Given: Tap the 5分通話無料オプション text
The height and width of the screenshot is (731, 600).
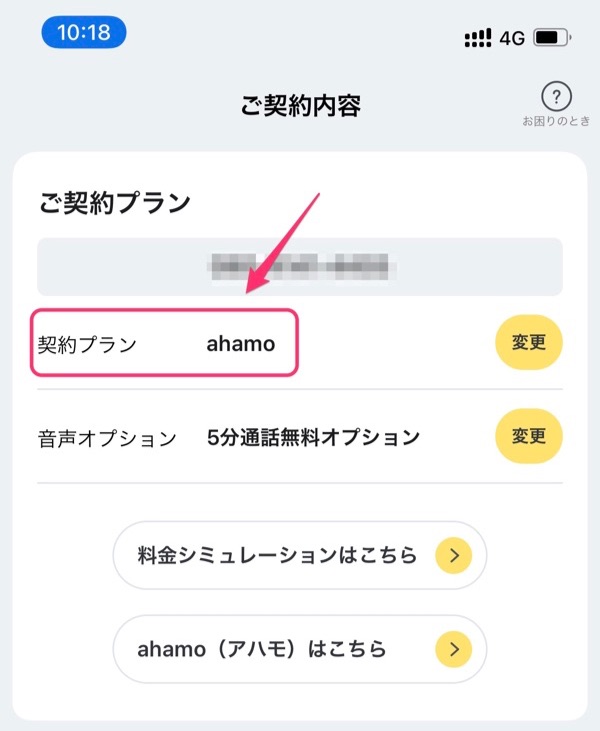Looking at the screenshot, I should coord(313,437).
